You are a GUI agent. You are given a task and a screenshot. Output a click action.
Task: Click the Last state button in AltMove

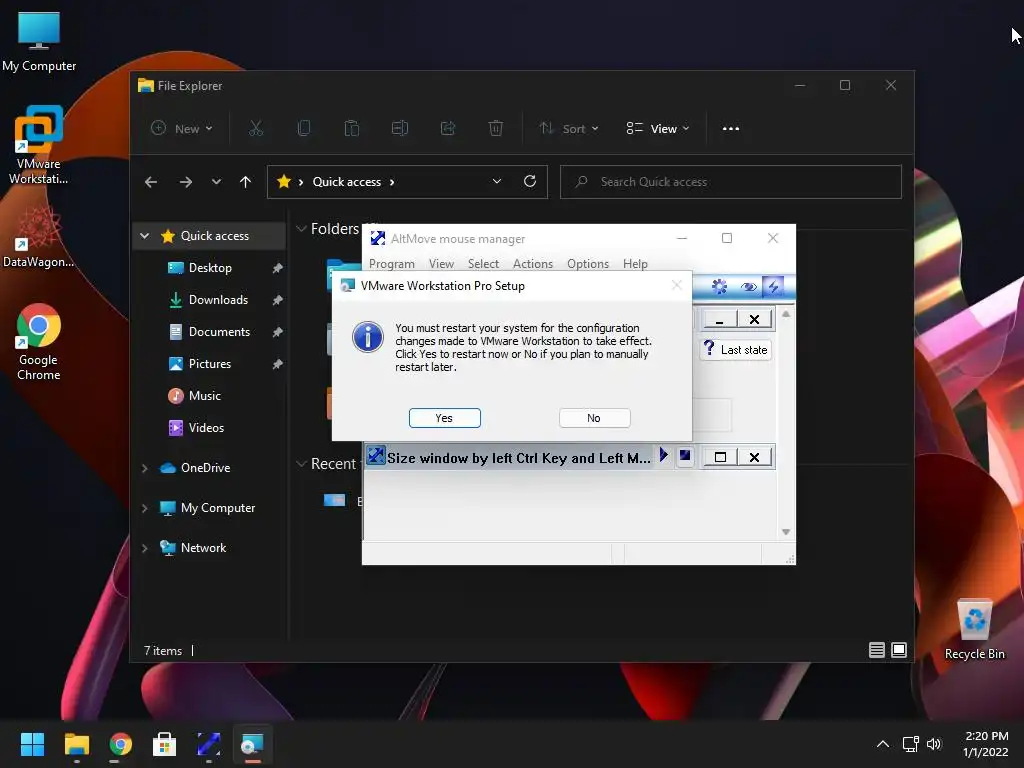coord(736,349)
